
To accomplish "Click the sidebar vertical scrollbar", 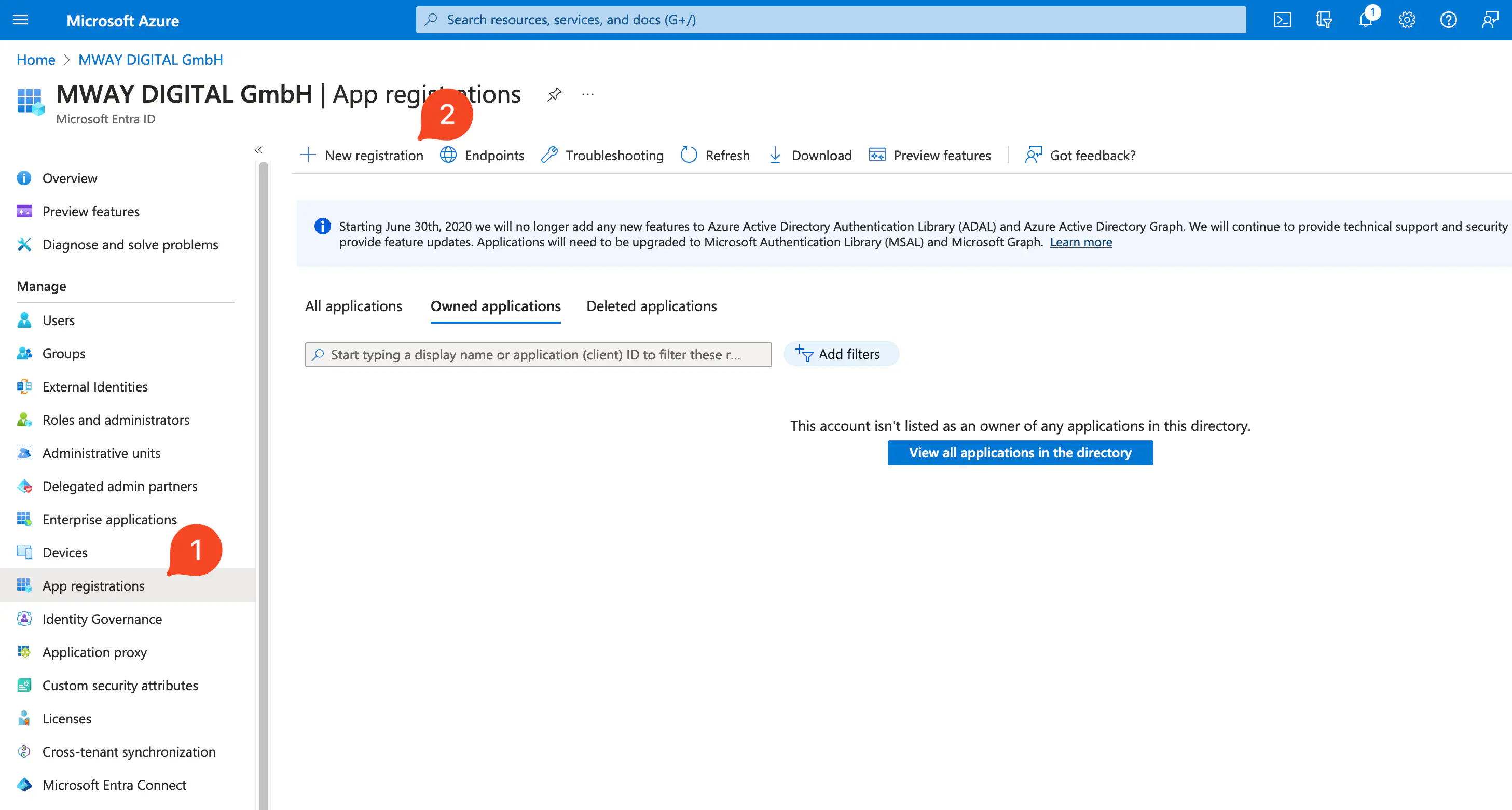I will click(x=264, y=469).
